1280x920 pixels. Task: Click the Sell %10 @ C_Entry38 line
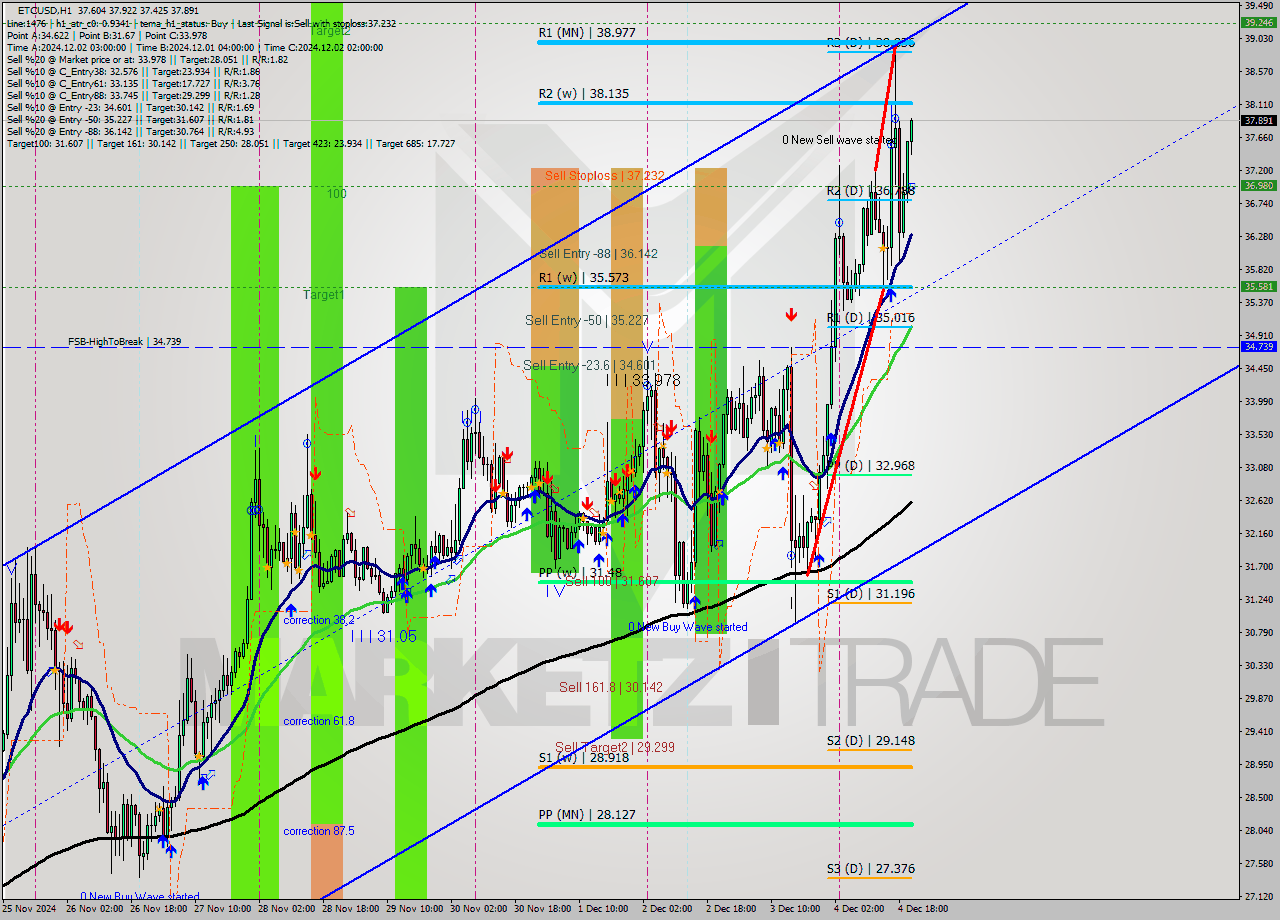(133, 72)
